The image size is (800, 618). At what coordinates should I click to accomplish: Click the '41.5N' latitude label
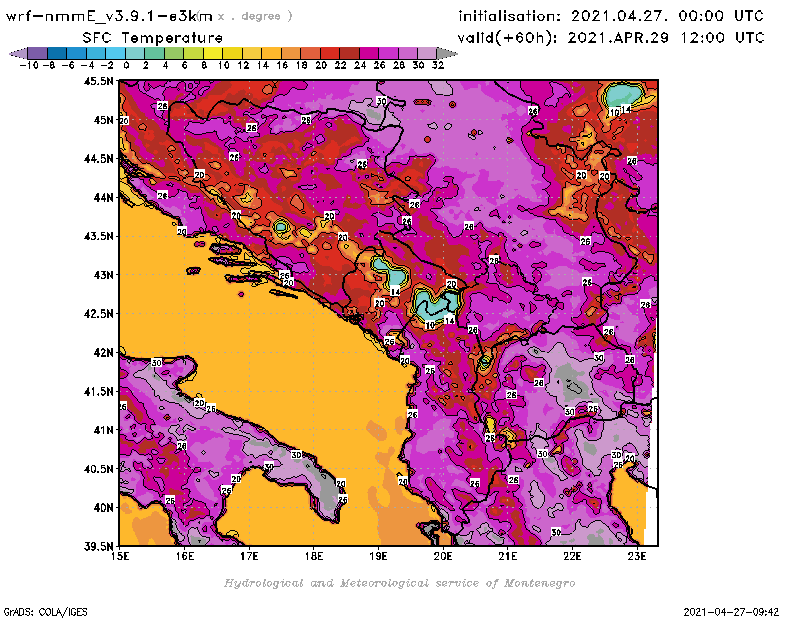[98, 391]
